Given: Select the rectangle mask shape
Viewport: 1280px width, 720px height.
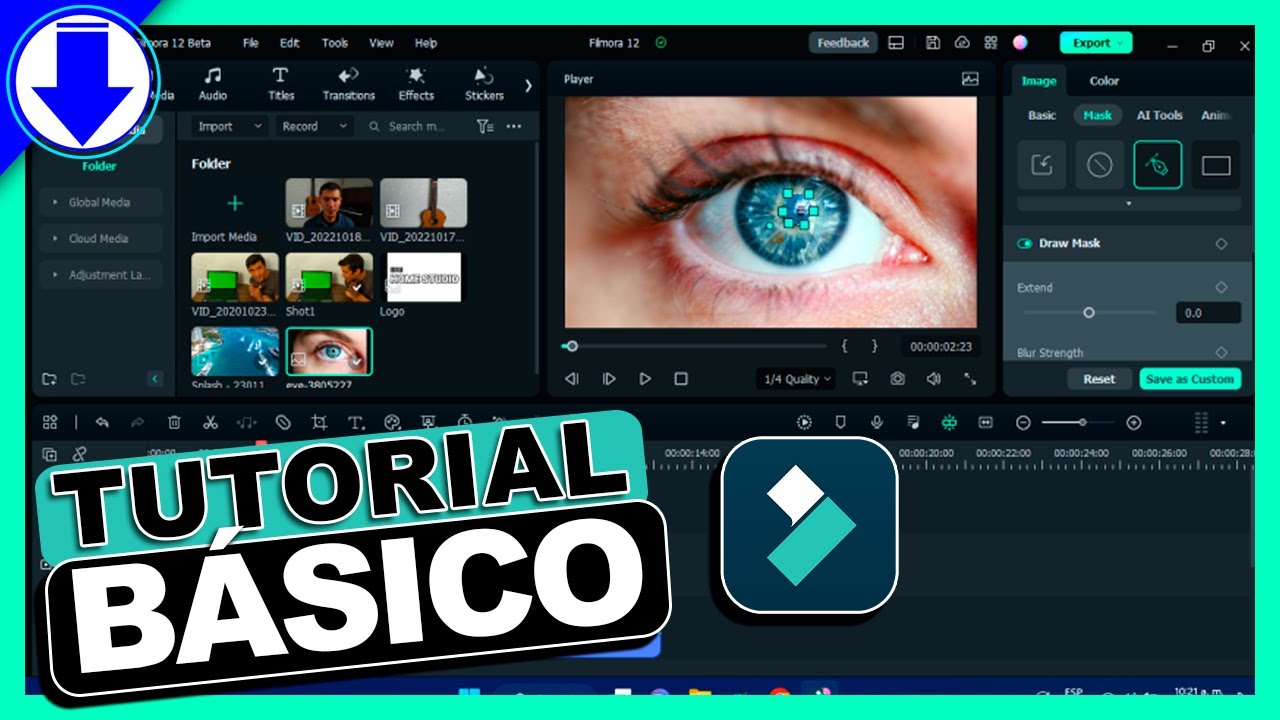Looking at the screenshot, I should [x=1216, y=165].
